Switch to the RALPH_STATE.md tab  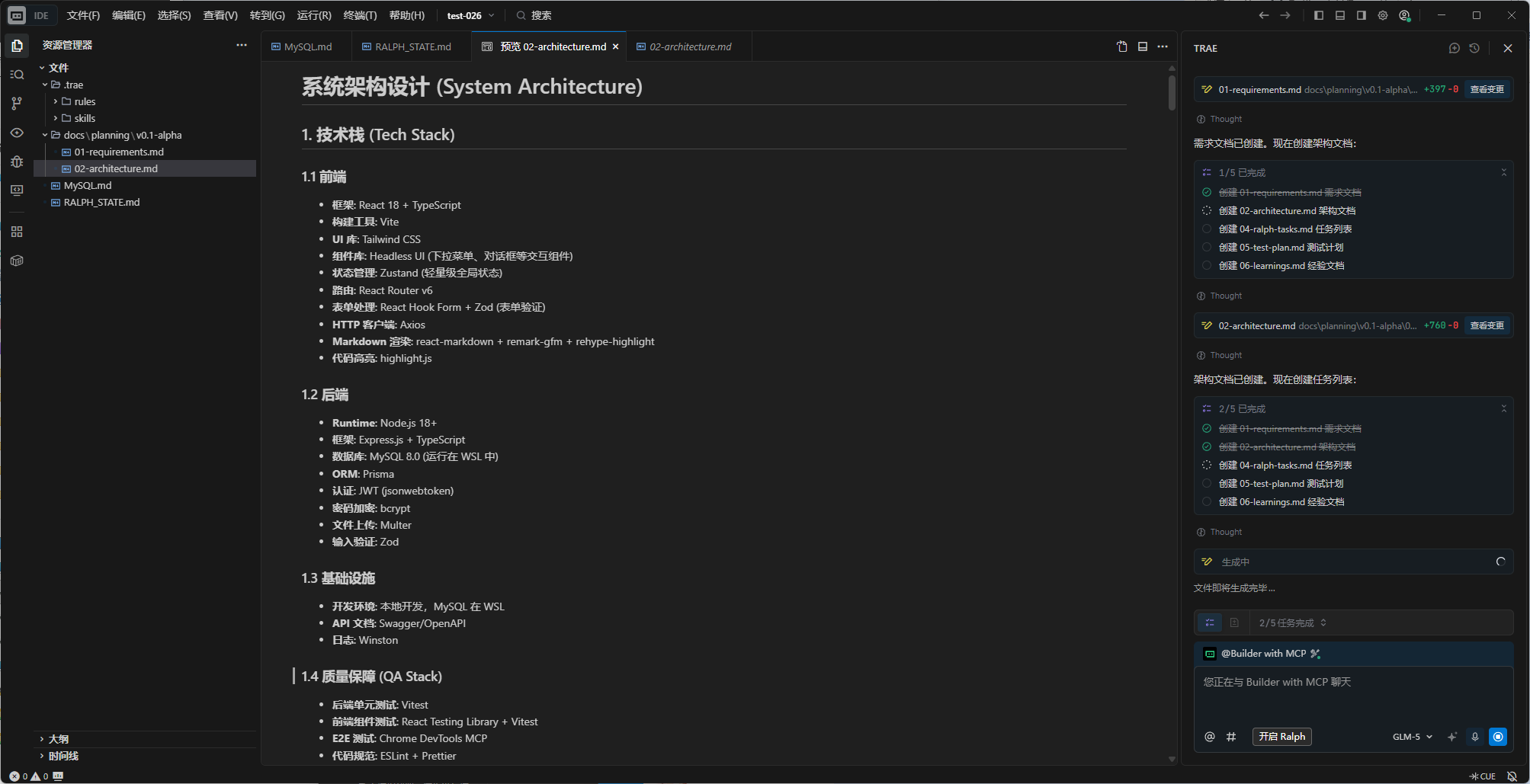412,46
